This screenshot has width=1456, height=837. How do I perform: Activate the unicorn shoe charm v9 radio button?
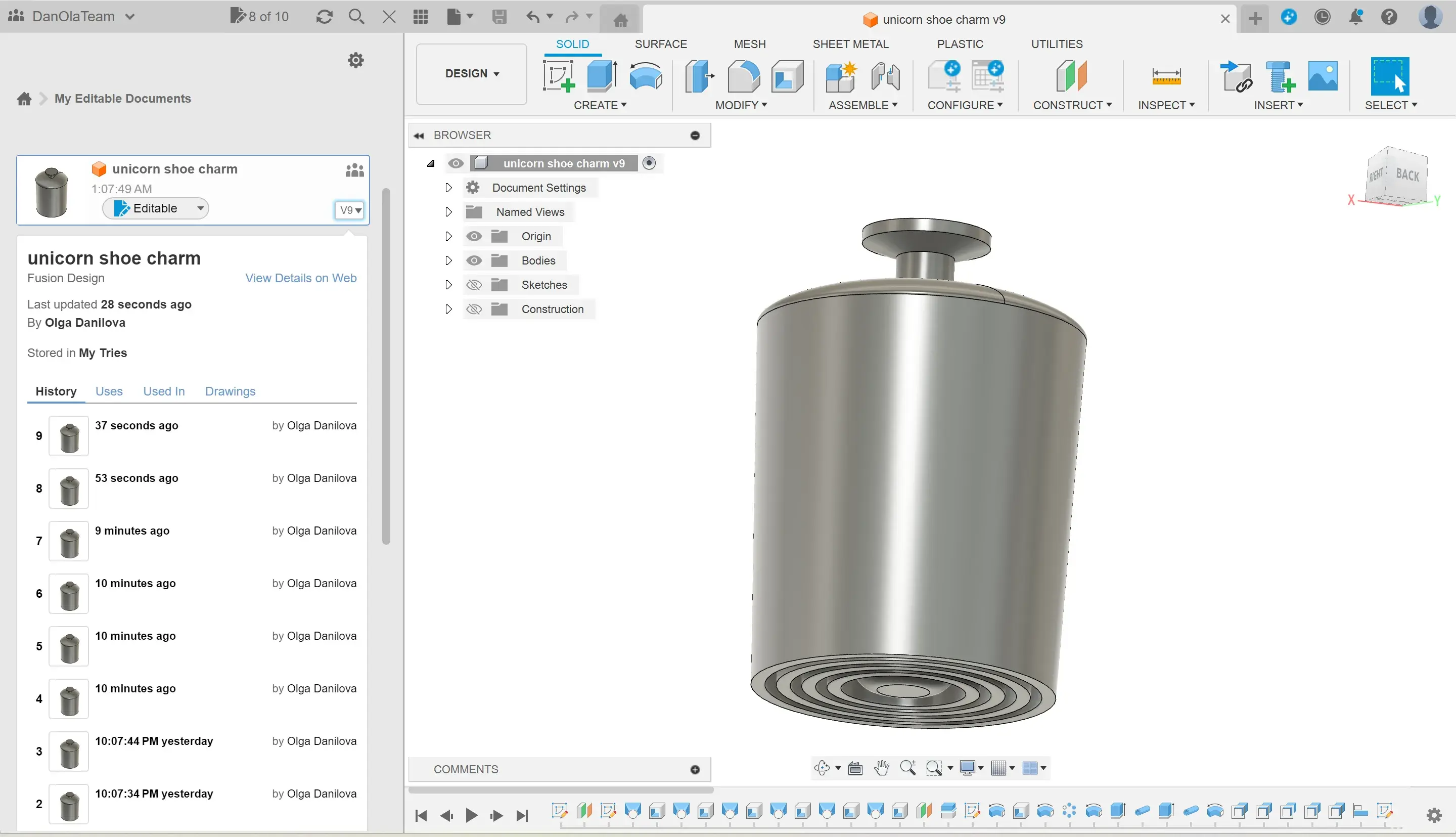coord(649,163)
